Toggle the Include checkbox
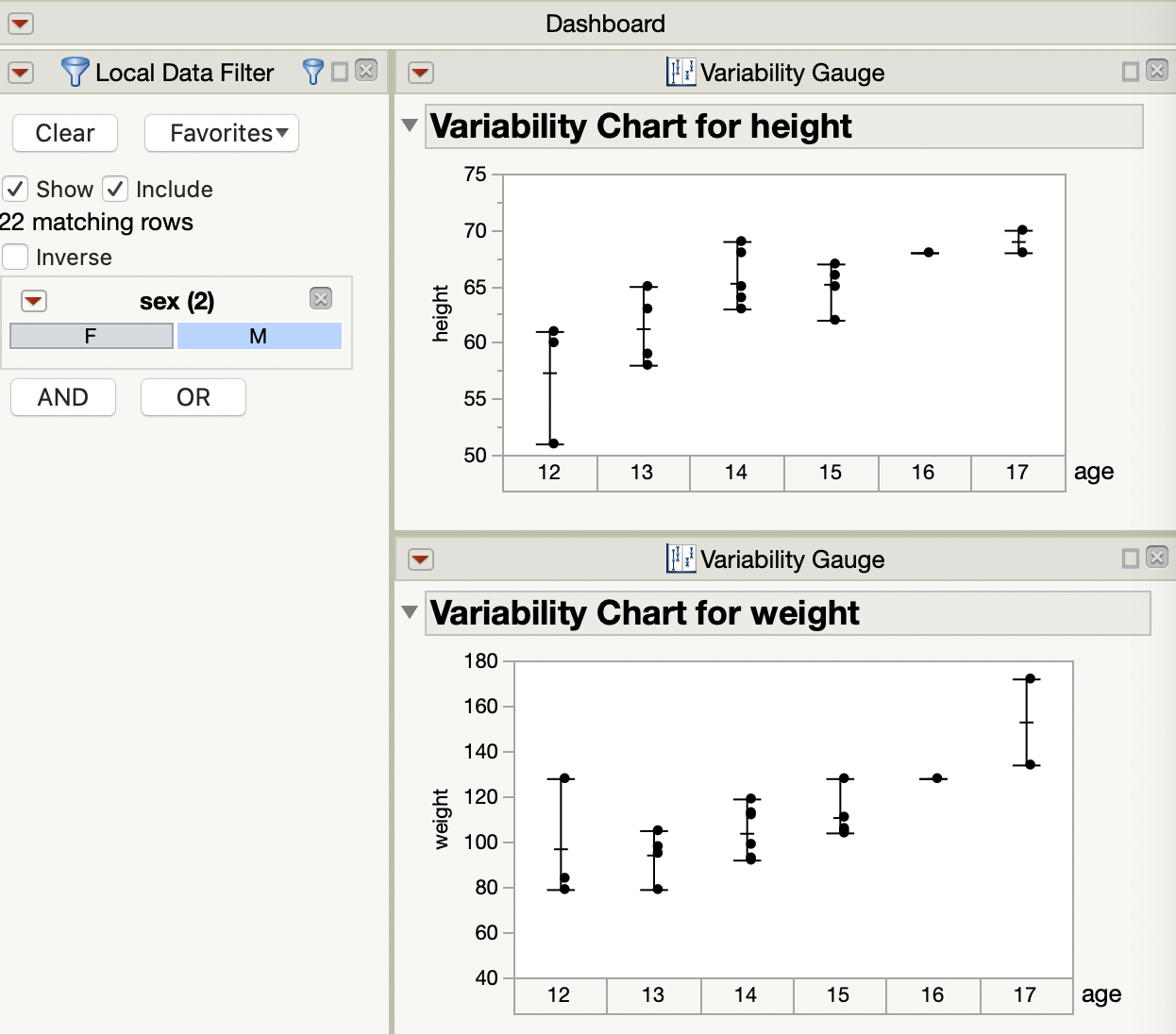Viewport: 1176px width, 1034px height. click(x=115, y=189)
